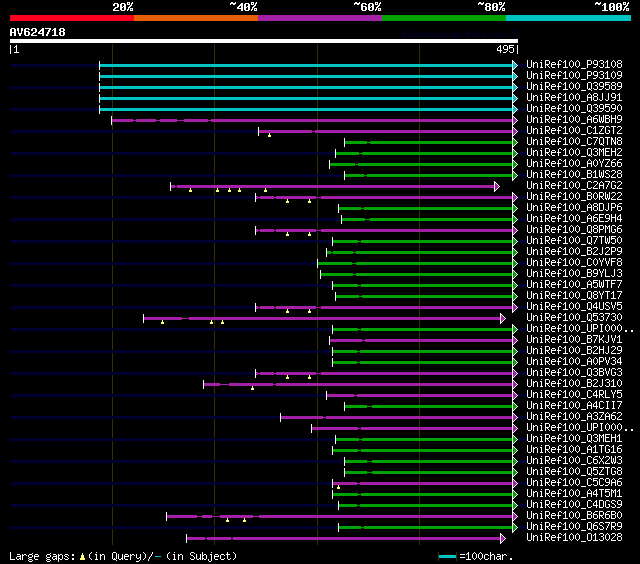Click the arrowhead ending UniRef100_C2A7G2 alignment
This screenshot has height=564, width=640.
[x=497, y=187]
